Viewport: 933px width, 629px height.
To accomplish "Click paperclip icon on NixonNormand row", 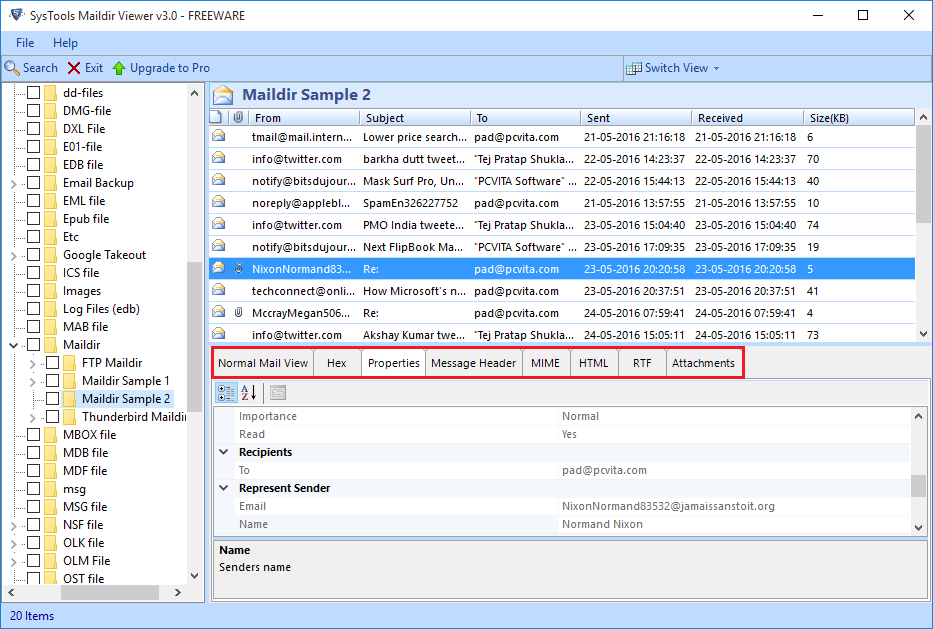I will 239,268.
